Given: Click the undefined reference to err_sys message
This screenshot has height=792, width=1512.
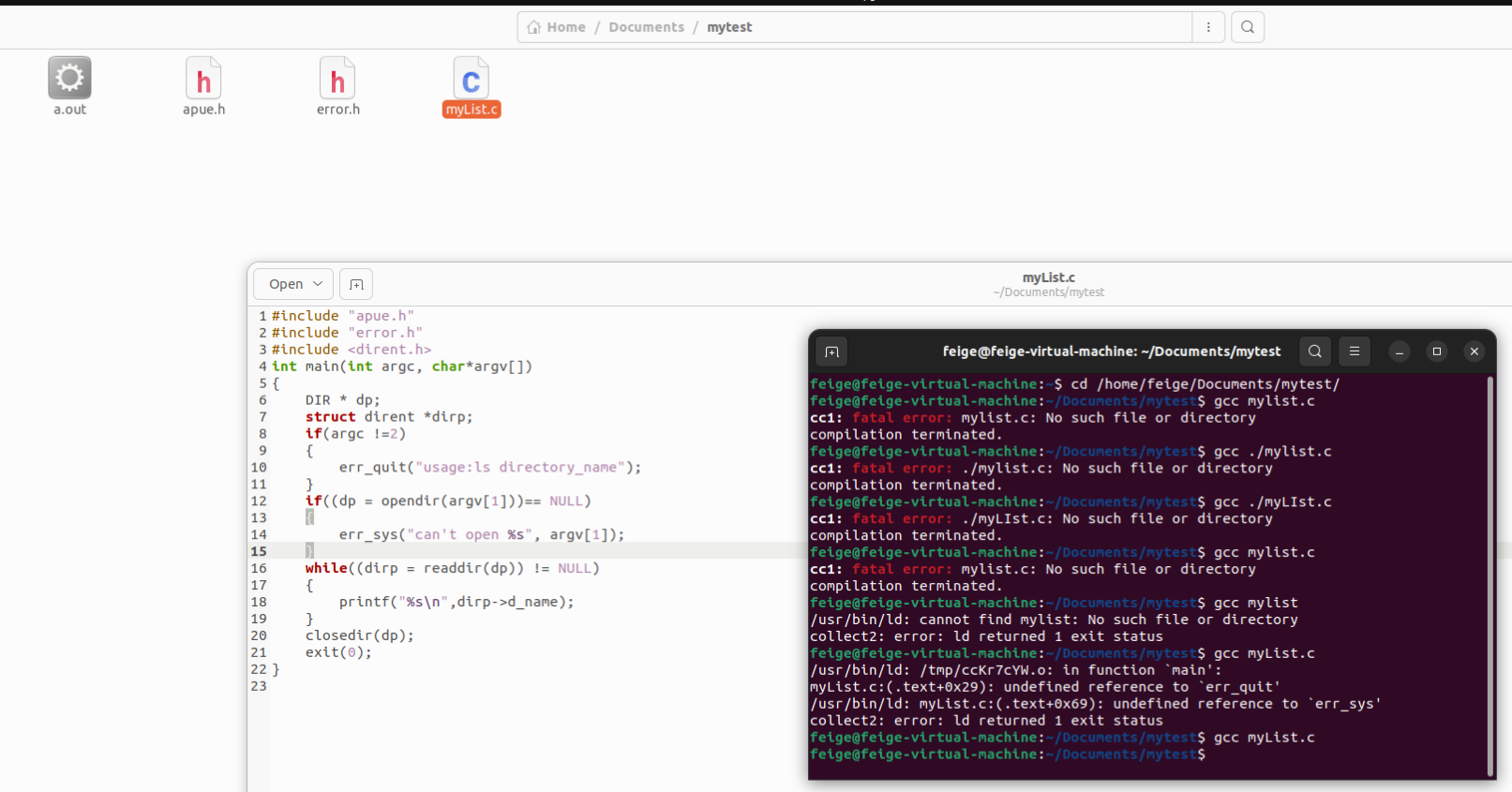Looking at the screenshot, I should (x=1096, y=704).
